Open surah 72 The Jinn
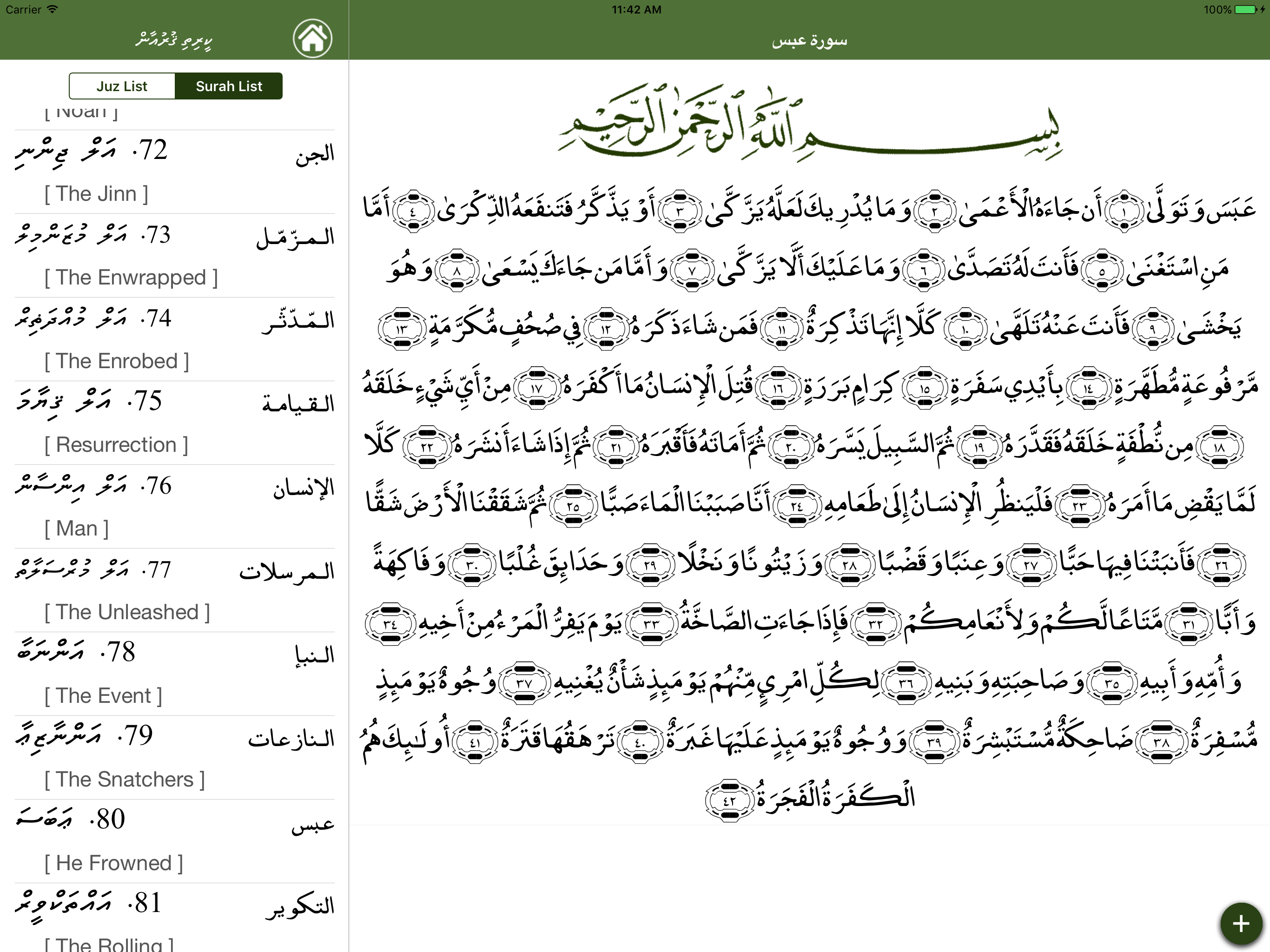Viewport: 1270px width, 952px height. 174,172
